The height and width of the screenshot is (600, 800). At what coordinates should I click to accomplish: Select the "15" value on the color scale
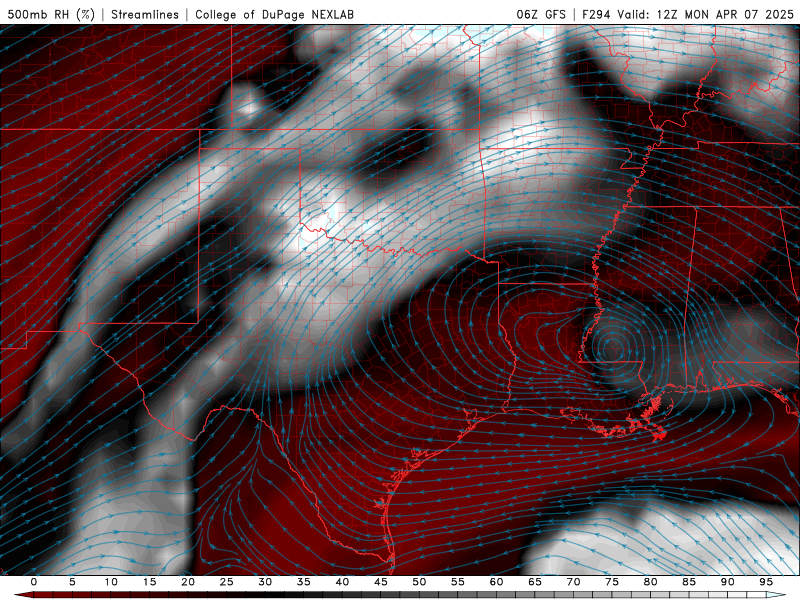coord(149,582)
